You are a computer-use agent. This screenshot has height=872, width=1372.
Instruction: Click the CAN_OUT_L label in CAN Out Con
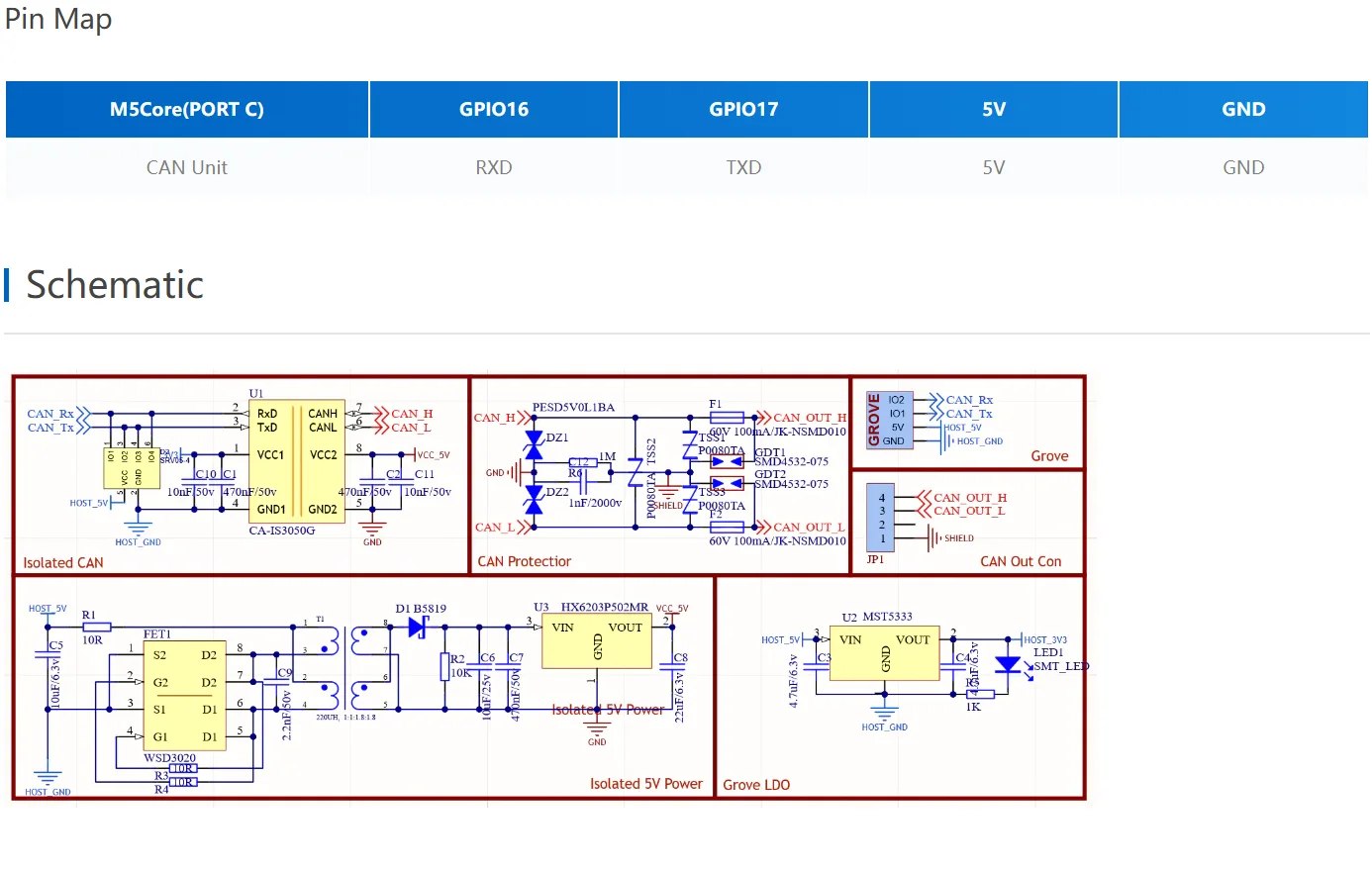pos(969,511)
